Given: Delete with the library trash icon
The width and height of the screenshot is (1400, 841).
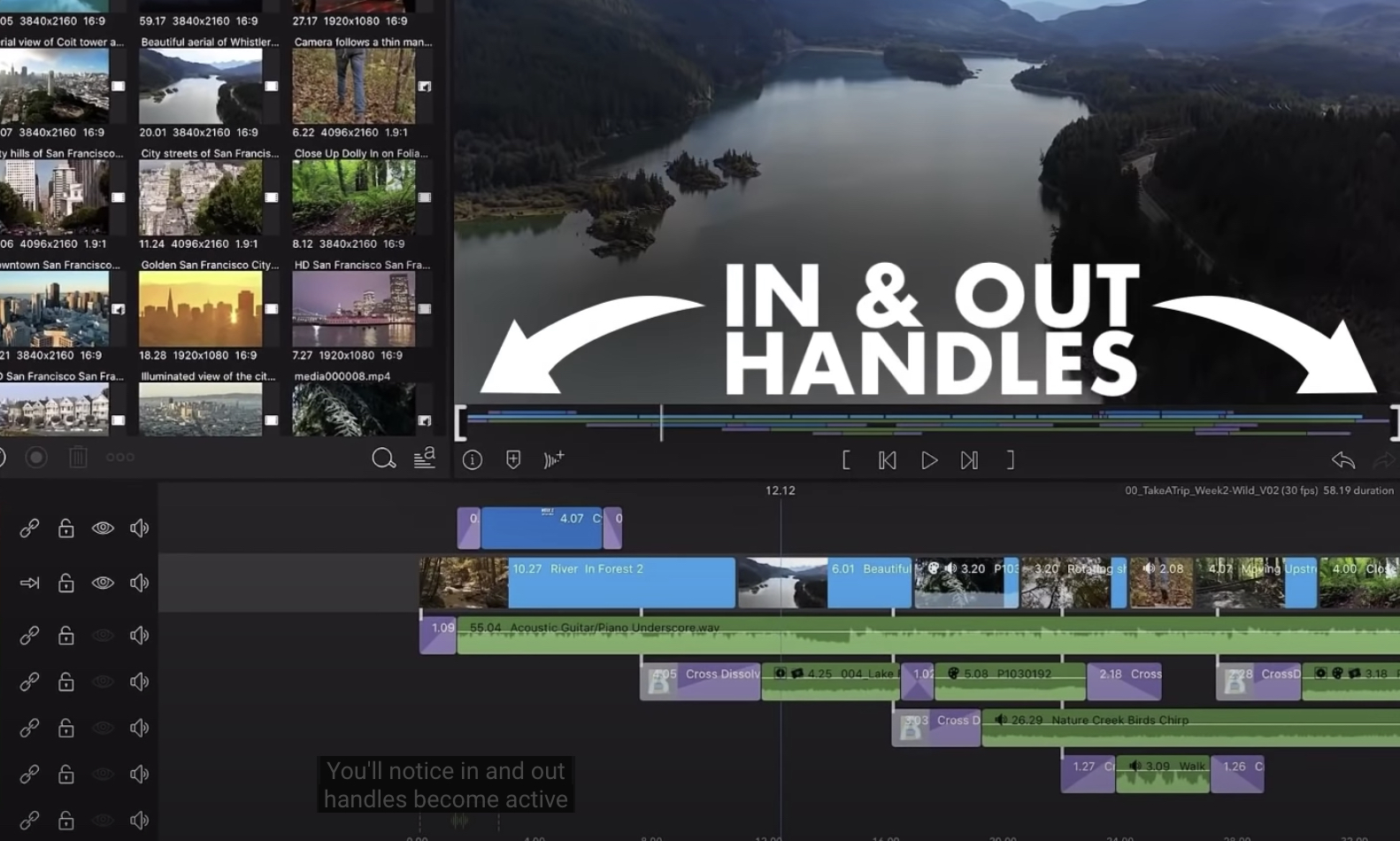Looking at the screenshot, I should [x=78, y=458].
